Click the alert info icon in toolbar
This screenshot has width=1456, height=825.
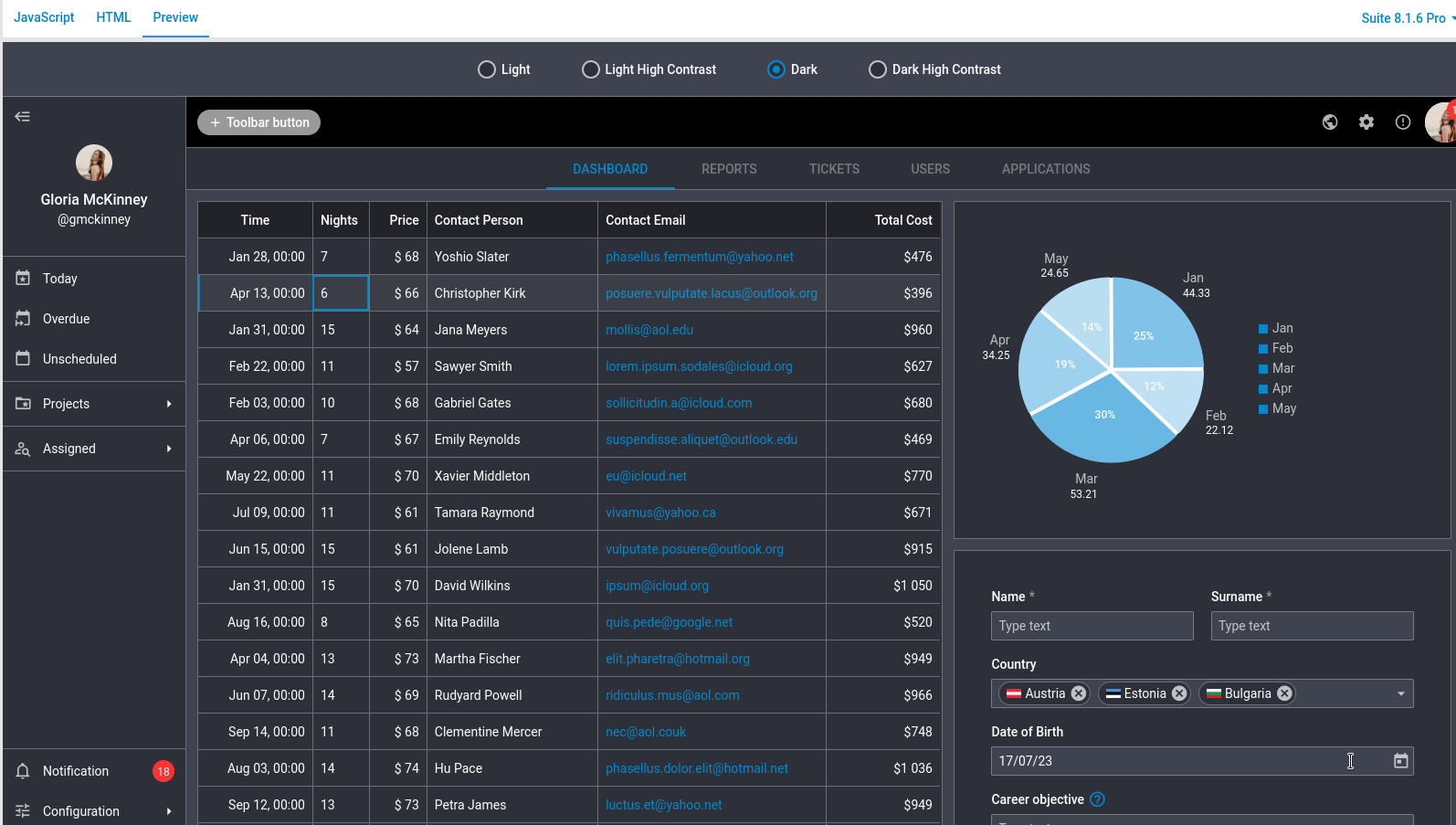tap(1403, 122)
